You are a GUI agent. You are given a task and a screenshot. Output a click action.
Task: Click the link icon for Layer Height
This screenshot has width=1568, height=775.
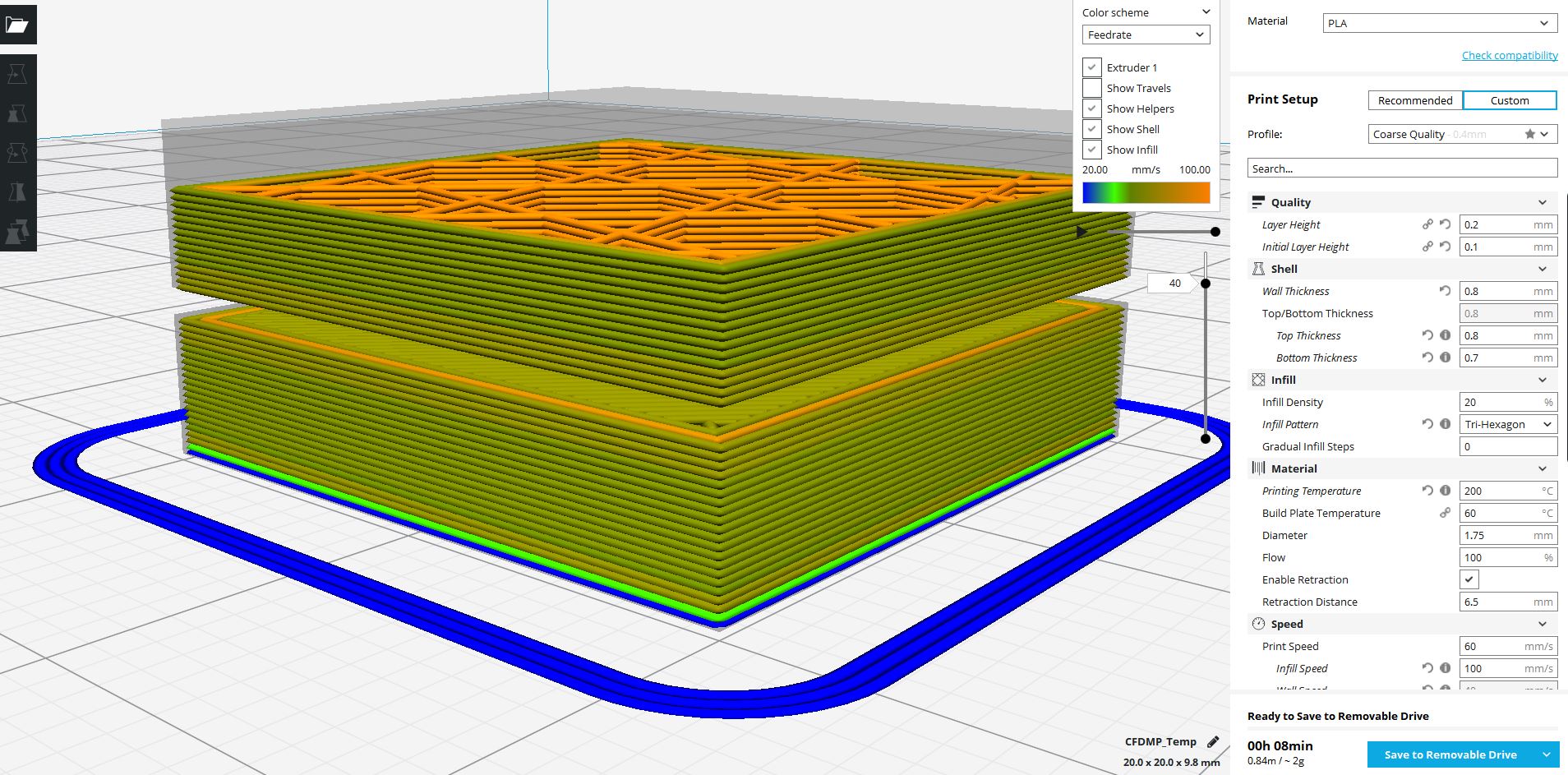pos(1427,224)
